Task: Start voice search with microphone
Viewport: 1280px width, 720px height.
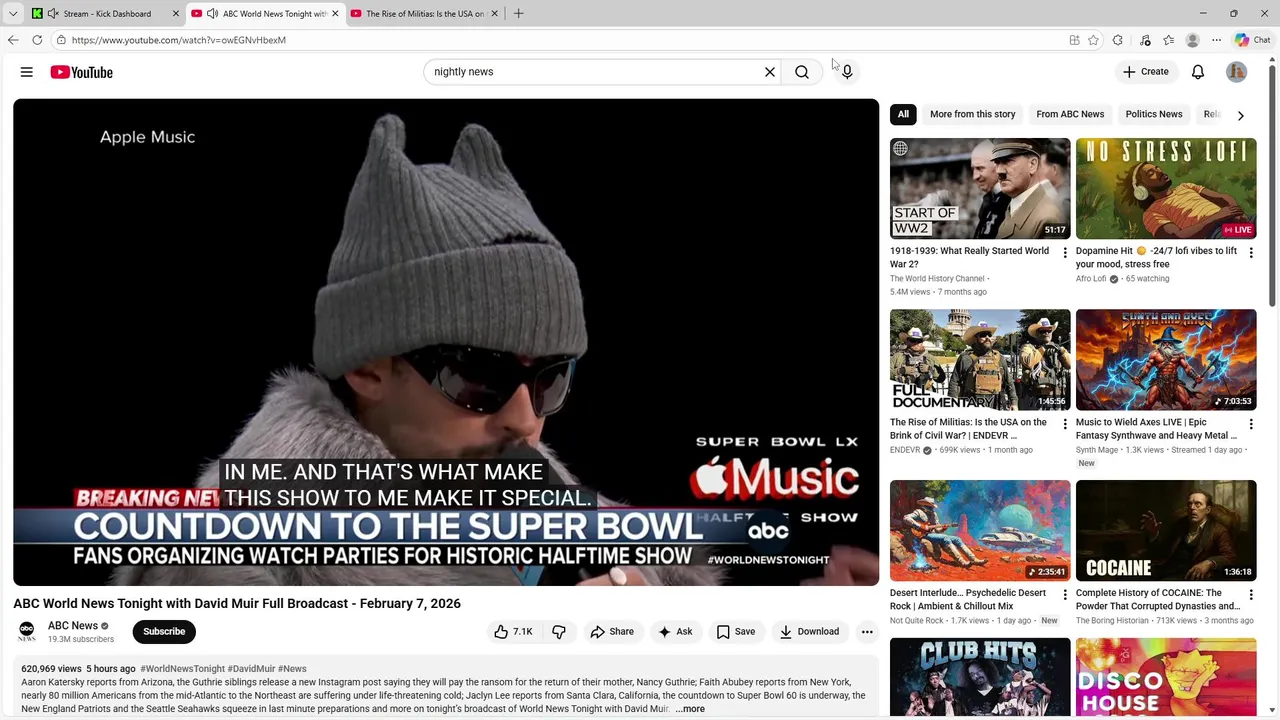Action: pos(847,72)
